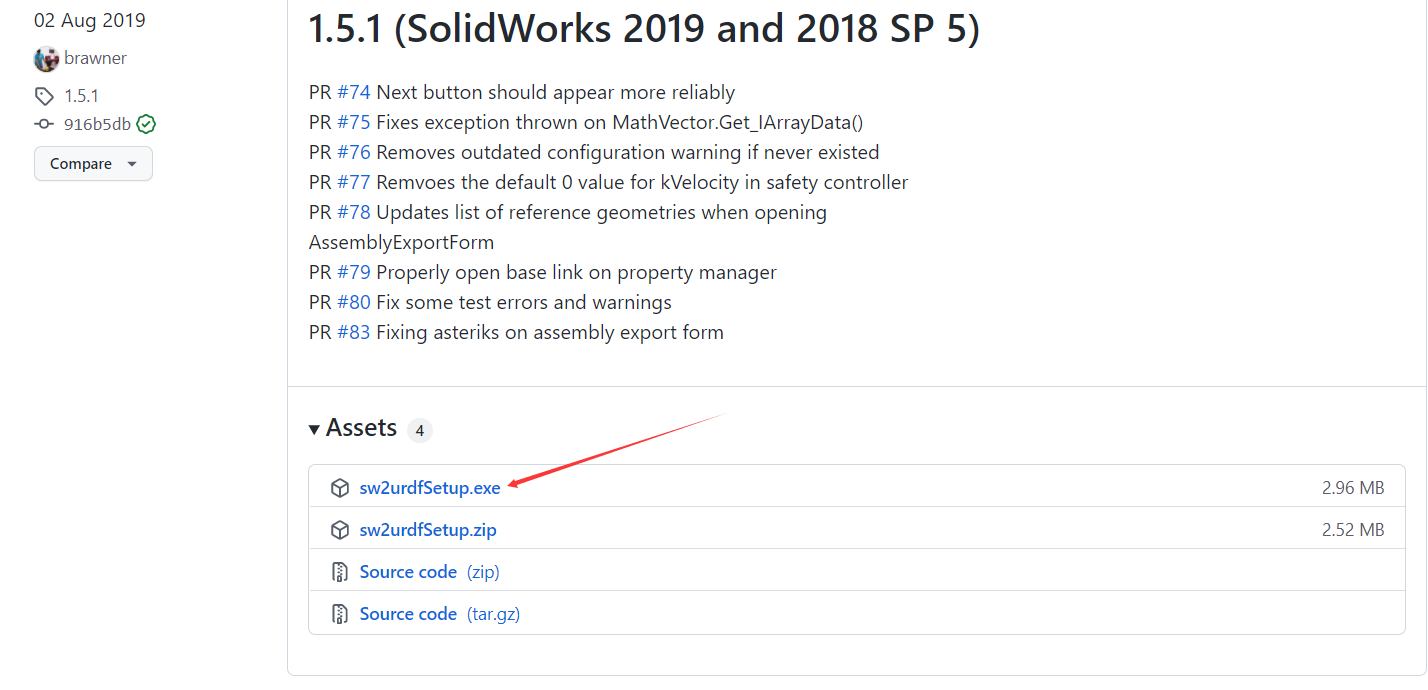Download sw2urdfSetup.exe
The width and height of the screenshot is (1428, 690).
tap(430, 488)
